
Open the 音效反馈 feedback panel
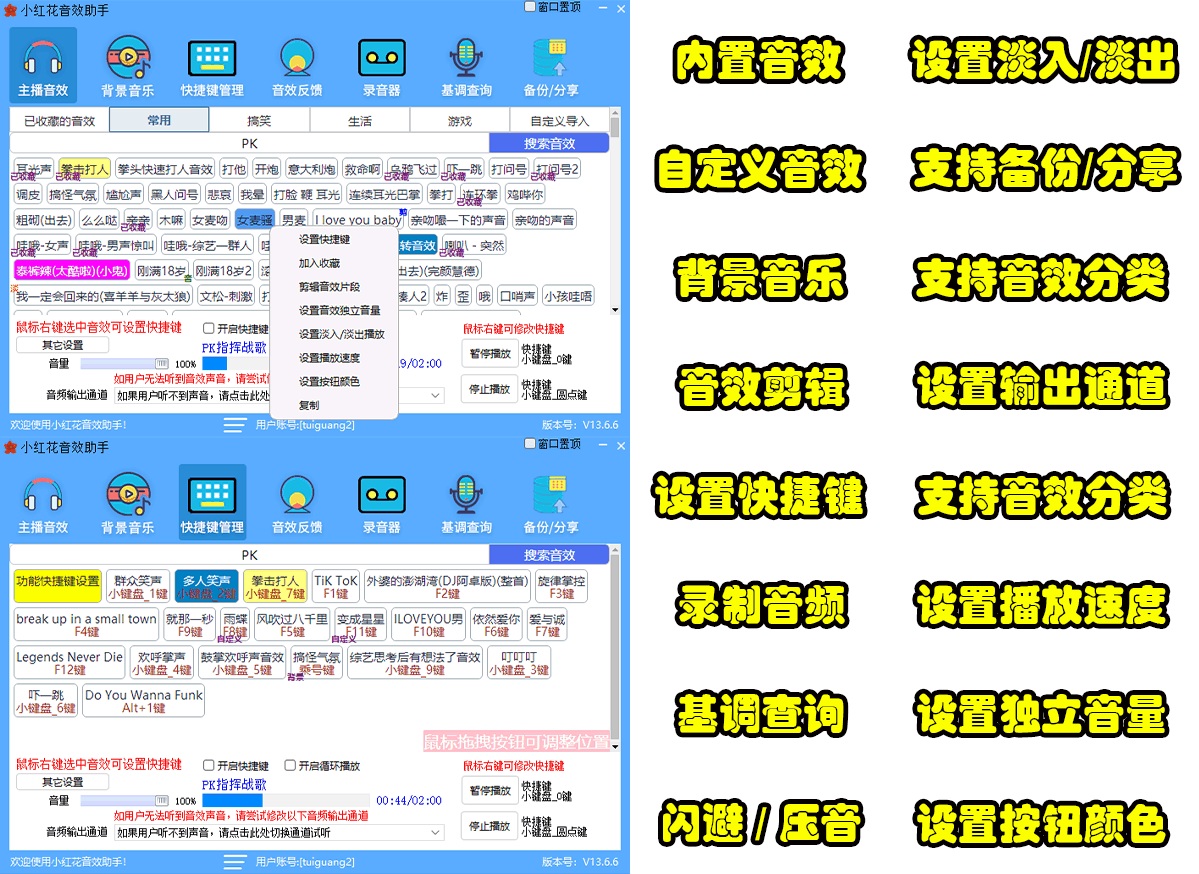click(x=296, y=60)
